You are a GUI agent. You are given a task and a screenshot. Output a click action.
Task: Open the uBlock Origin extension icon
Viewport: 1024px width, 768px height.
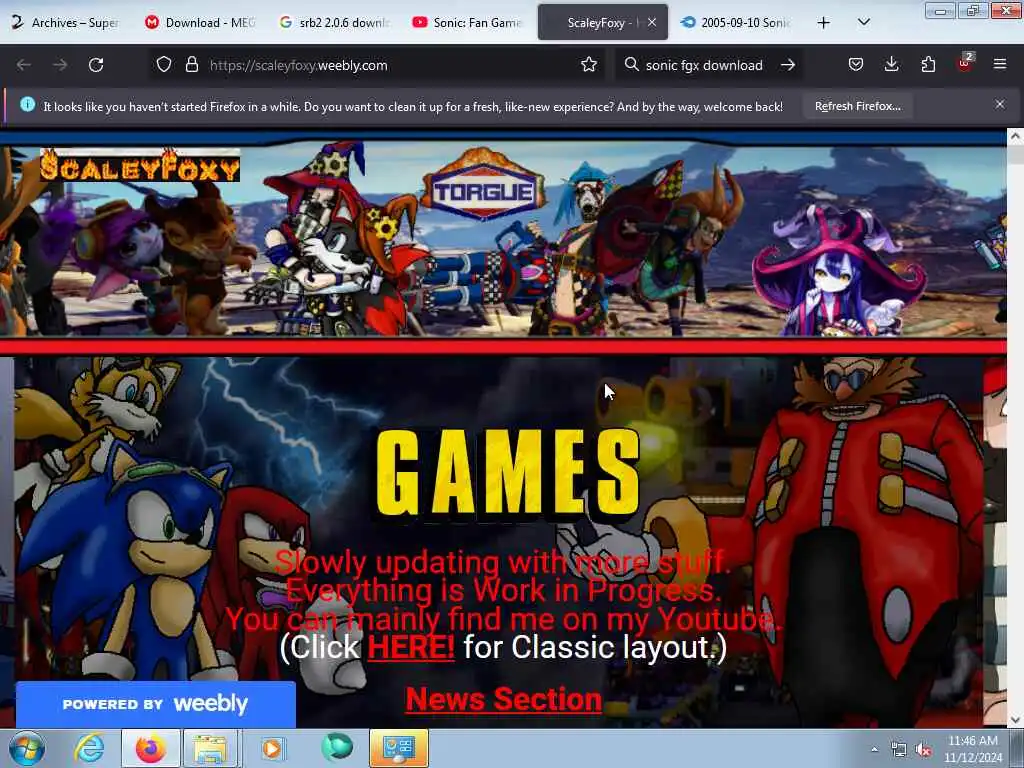click(965, 63)
